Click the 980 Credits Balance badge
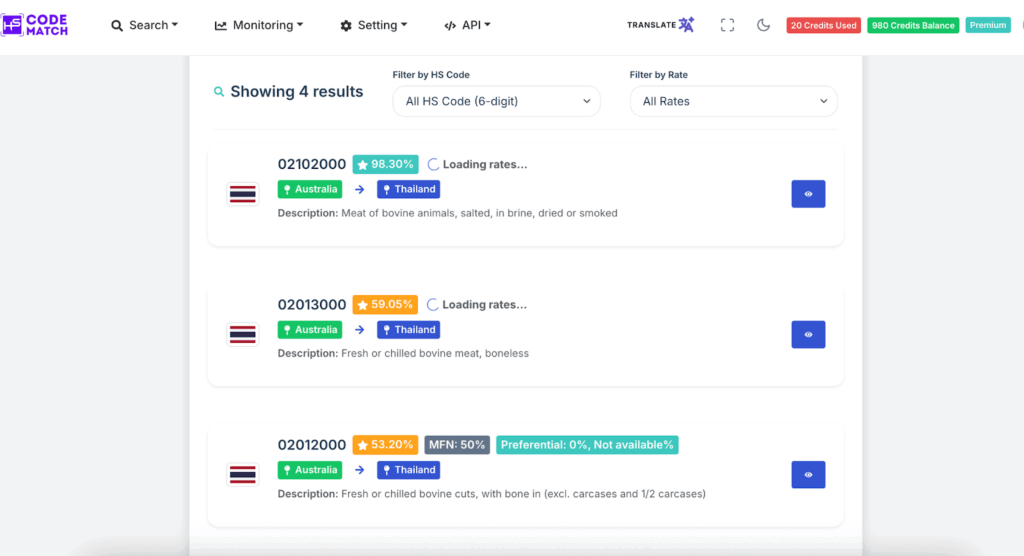Screen dimensions: 1024x556 (913, 25)
